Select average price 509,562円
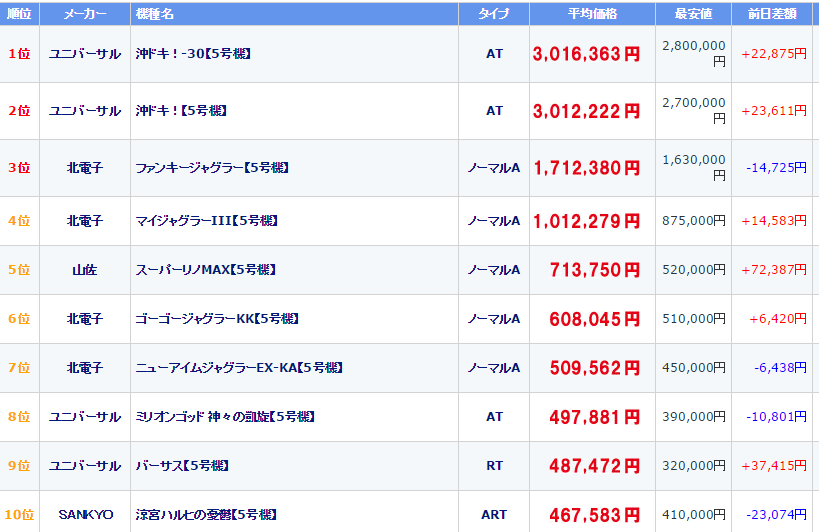This screenshot has width=819, height=532. [594, 368]
